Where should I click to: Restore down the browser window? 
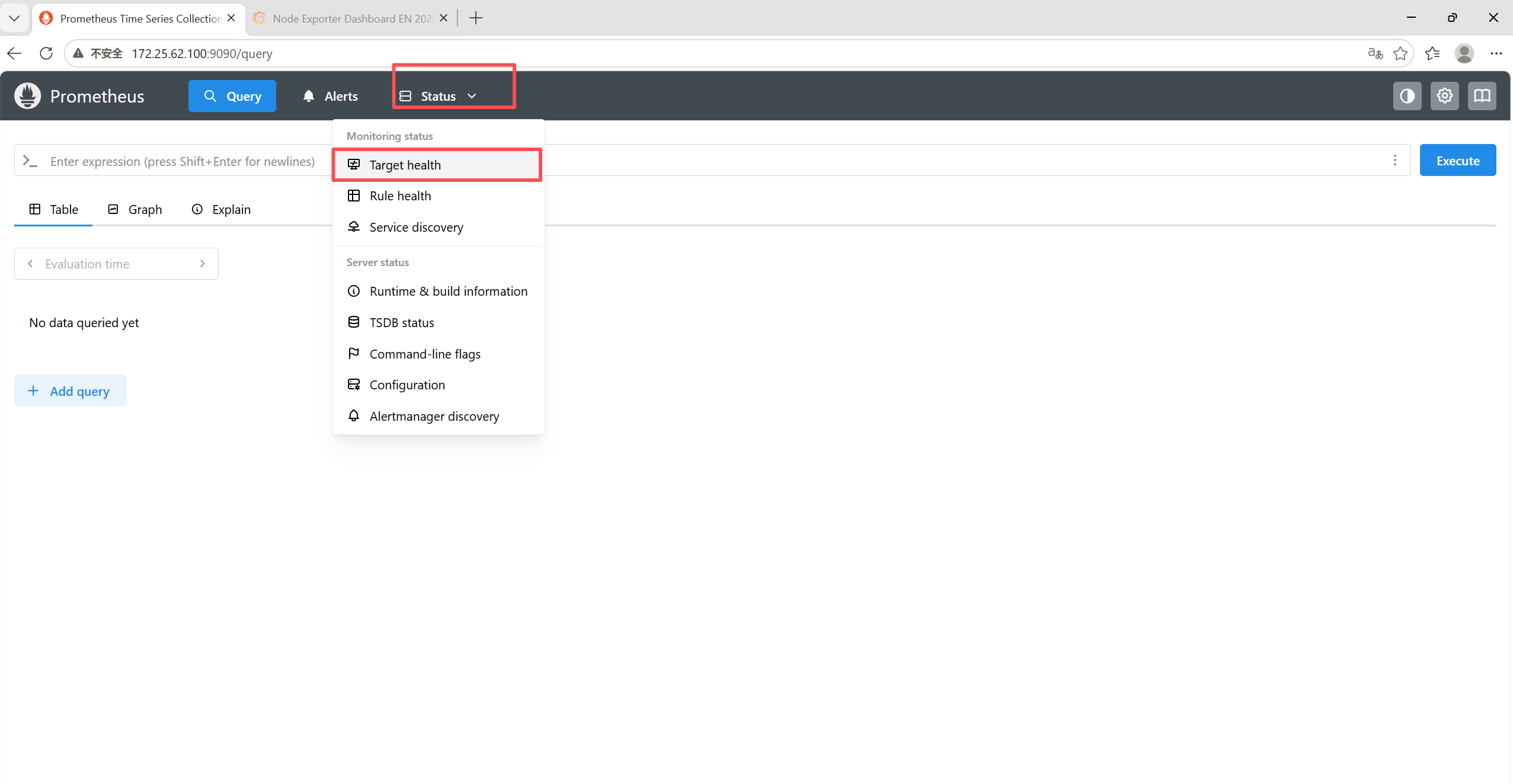click(x=1452, y=18)
